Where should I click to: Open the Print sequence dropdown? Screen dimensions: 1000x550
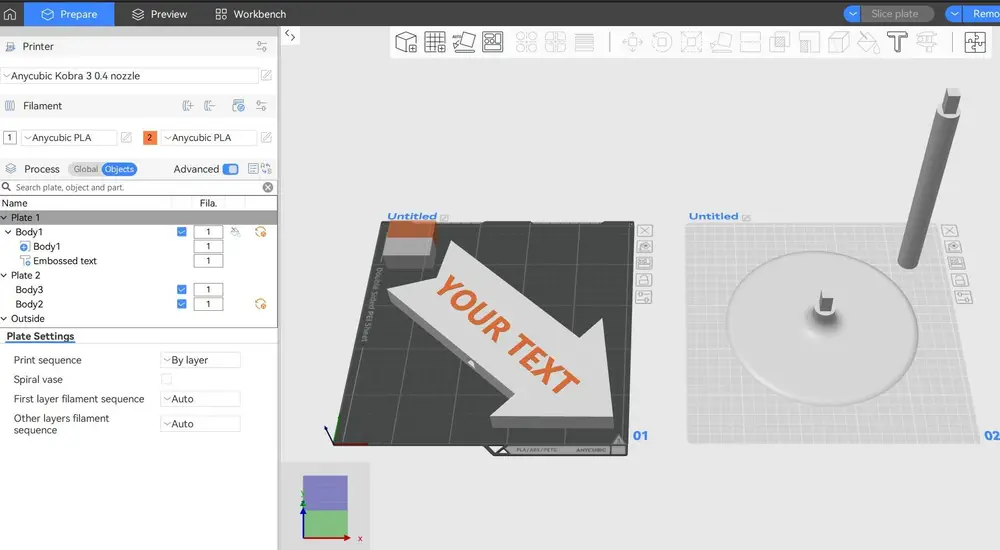pos(200,360)
